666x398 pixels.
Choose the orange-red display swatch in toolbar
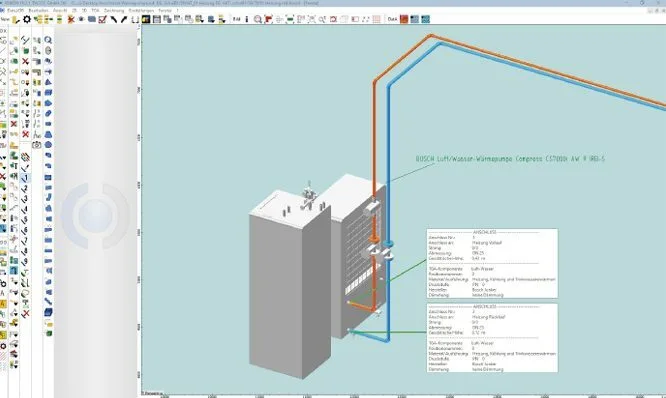click(x=404, y=19)
